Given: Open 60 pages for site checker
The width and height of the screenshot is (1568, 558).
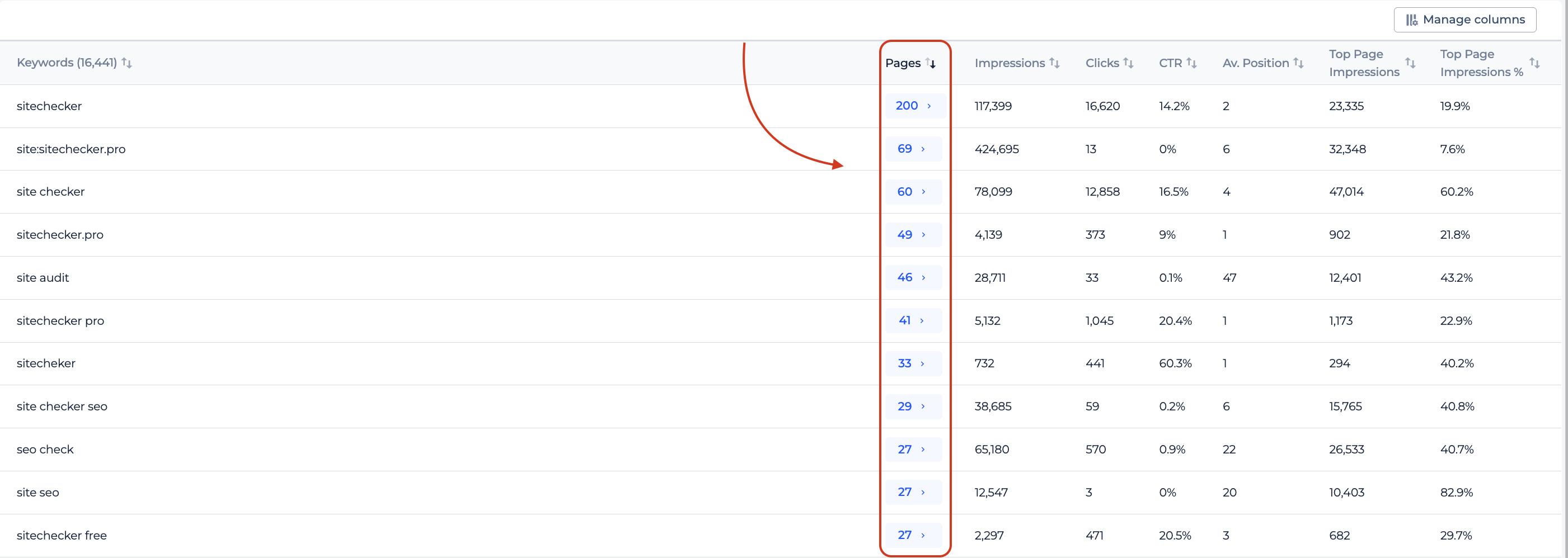Looking at the screenshot, I should [914, 191].
